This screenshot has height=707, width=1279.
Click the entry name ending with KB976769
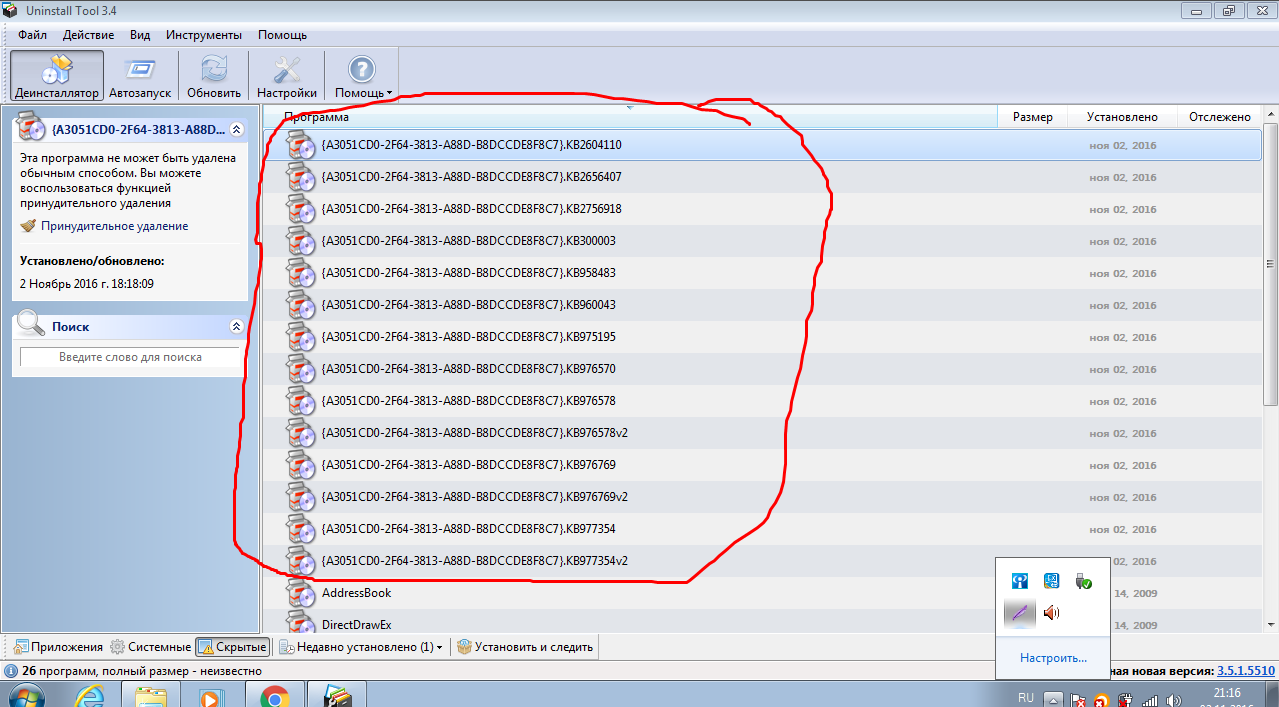468,465
